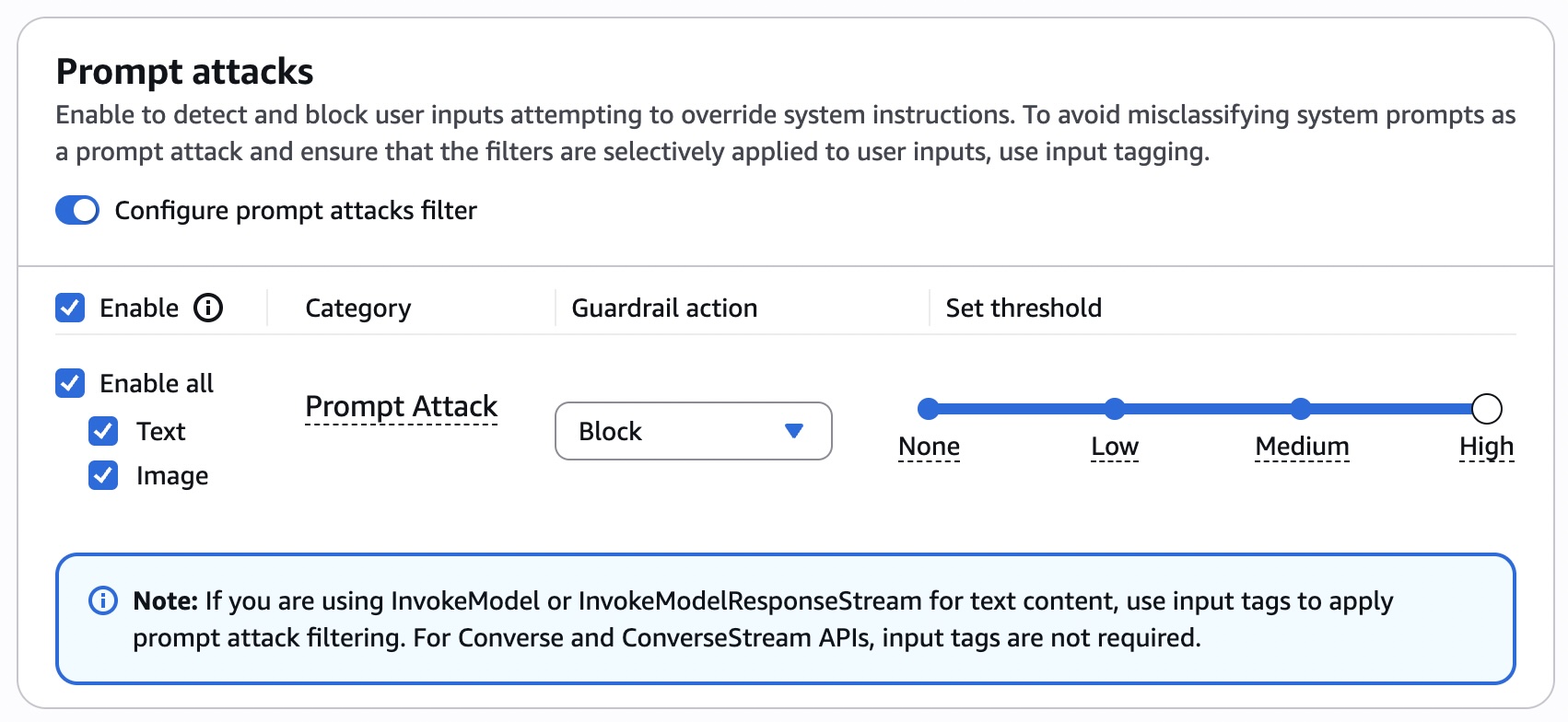Click the High threshold label
This screenshot has width=1568, height=722.
(1486, 447)
